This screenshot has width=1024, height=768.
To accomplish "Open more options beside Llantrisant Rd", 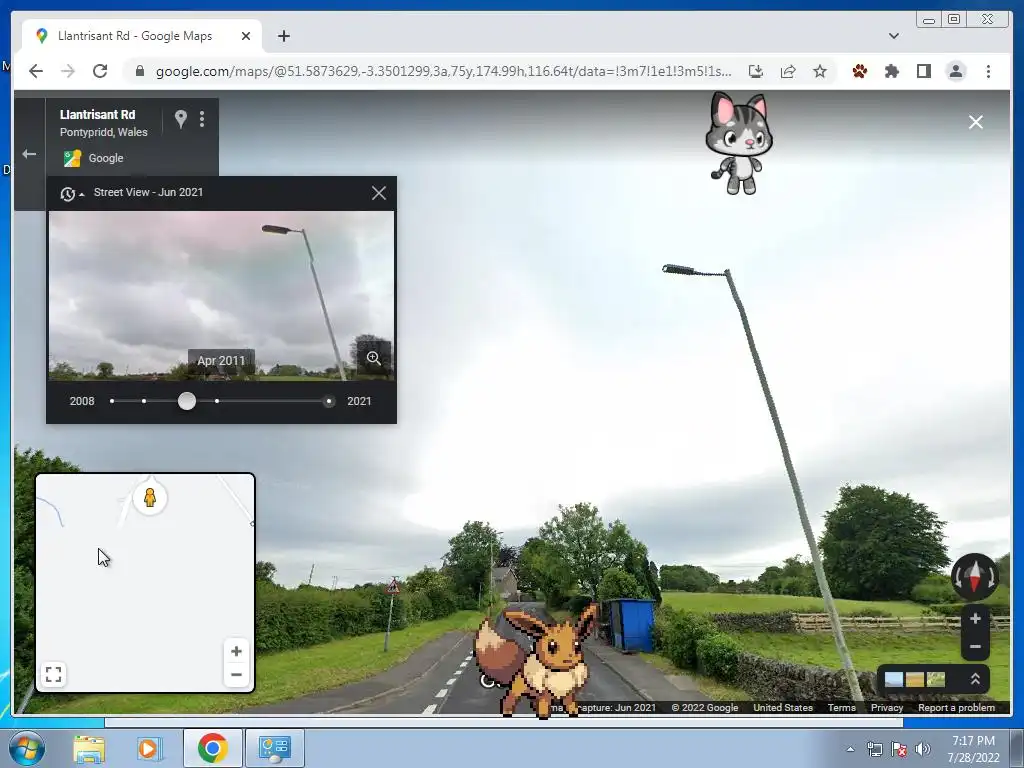I will pyautogui.click(x=202, y=118).
